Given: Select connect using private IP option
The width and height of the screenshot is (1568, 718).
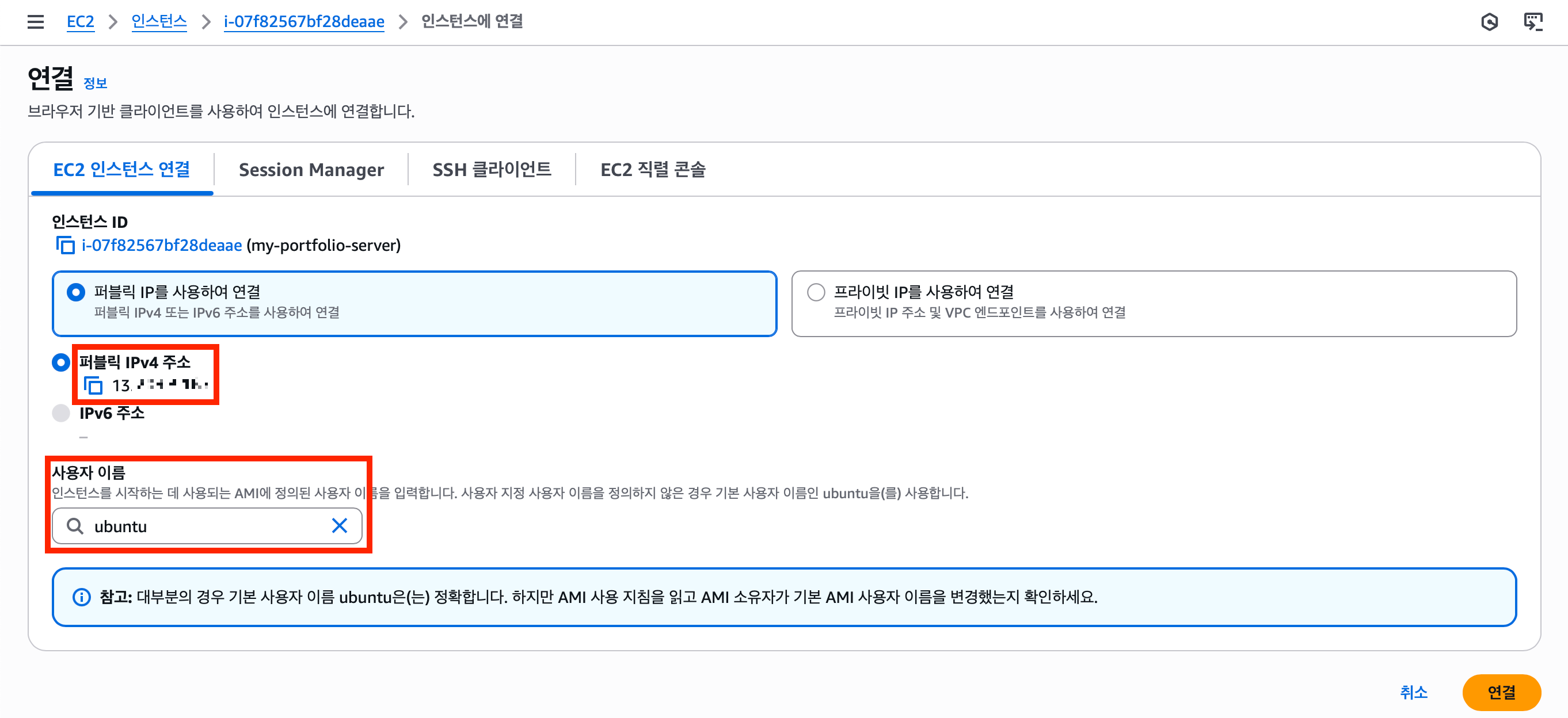Looking at the screenshot, I should (x=1154, y=303).
